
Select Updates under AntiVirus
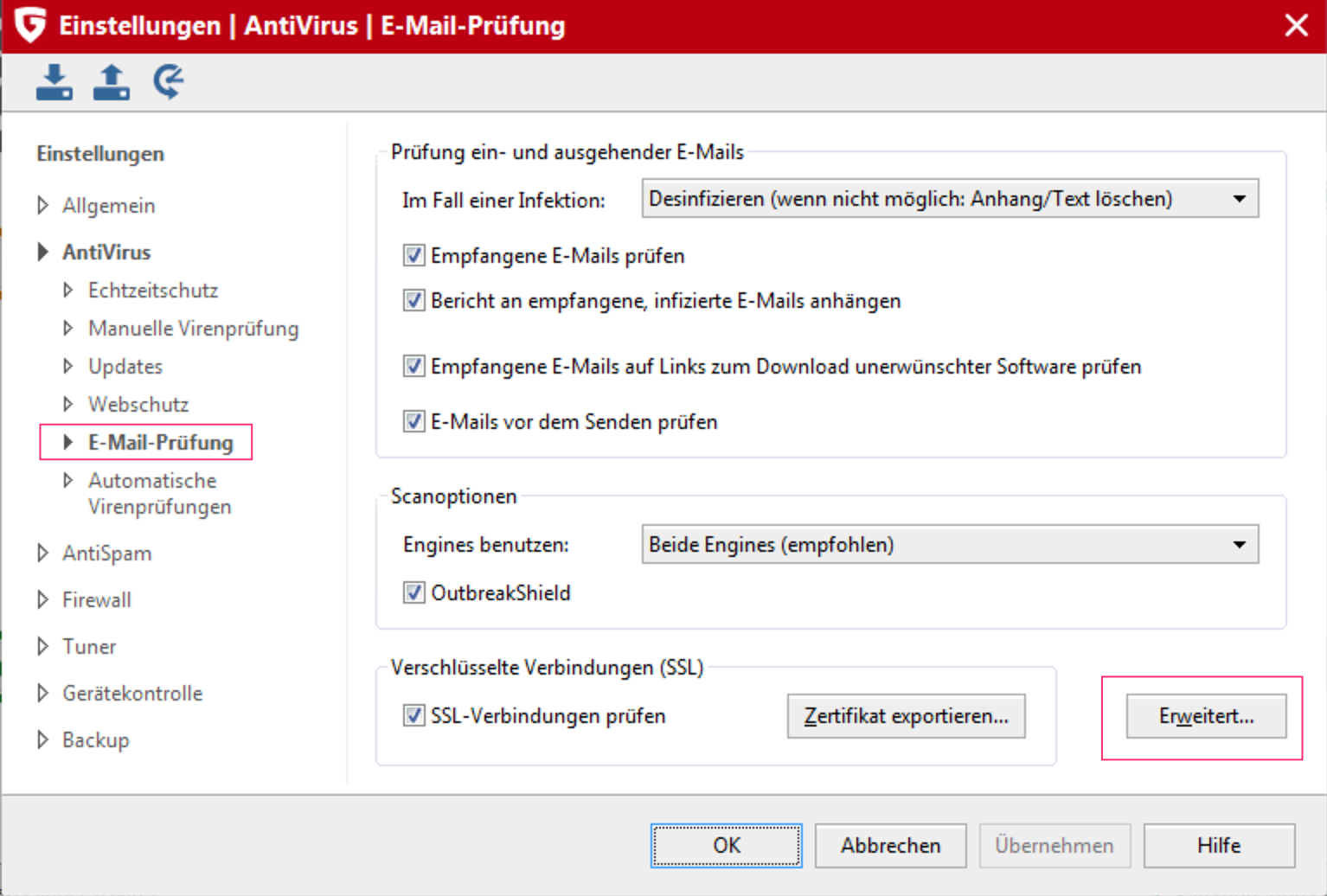pos(125,366)
